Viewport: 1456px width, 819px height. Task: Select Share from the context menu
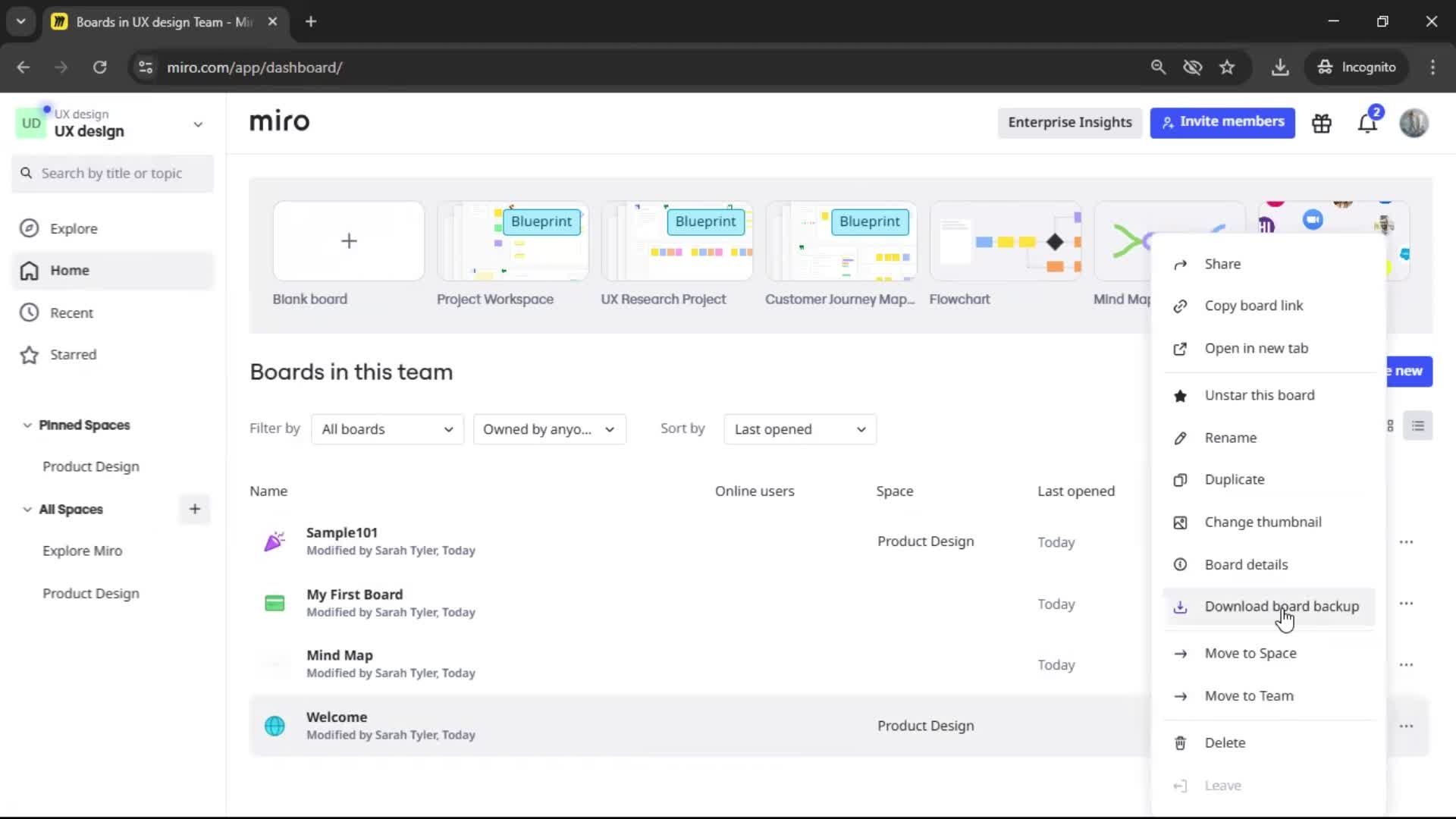click(x=1269, y=264)
